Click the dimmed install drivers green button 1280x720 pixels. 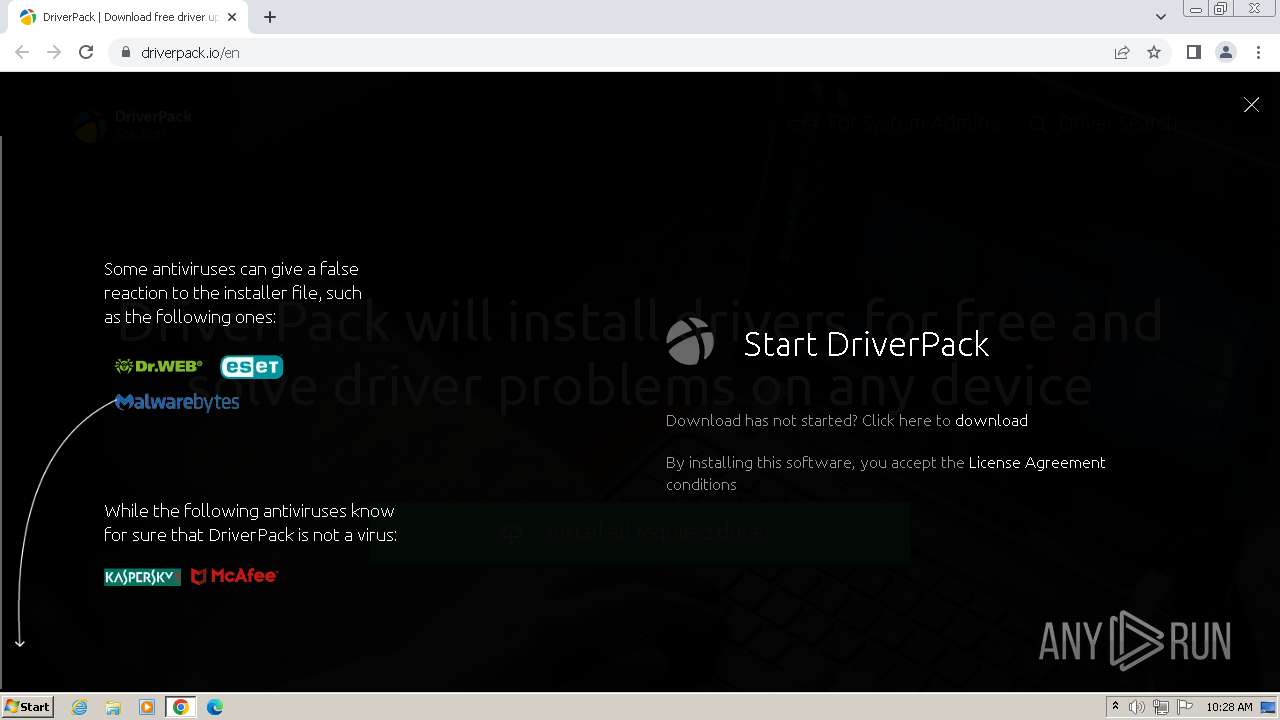[640, 532]
